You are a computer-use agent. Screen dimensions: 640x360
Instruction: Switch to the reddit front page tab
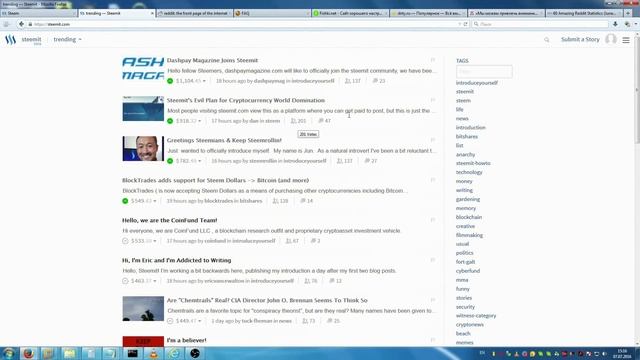click(x=195, y=13)
